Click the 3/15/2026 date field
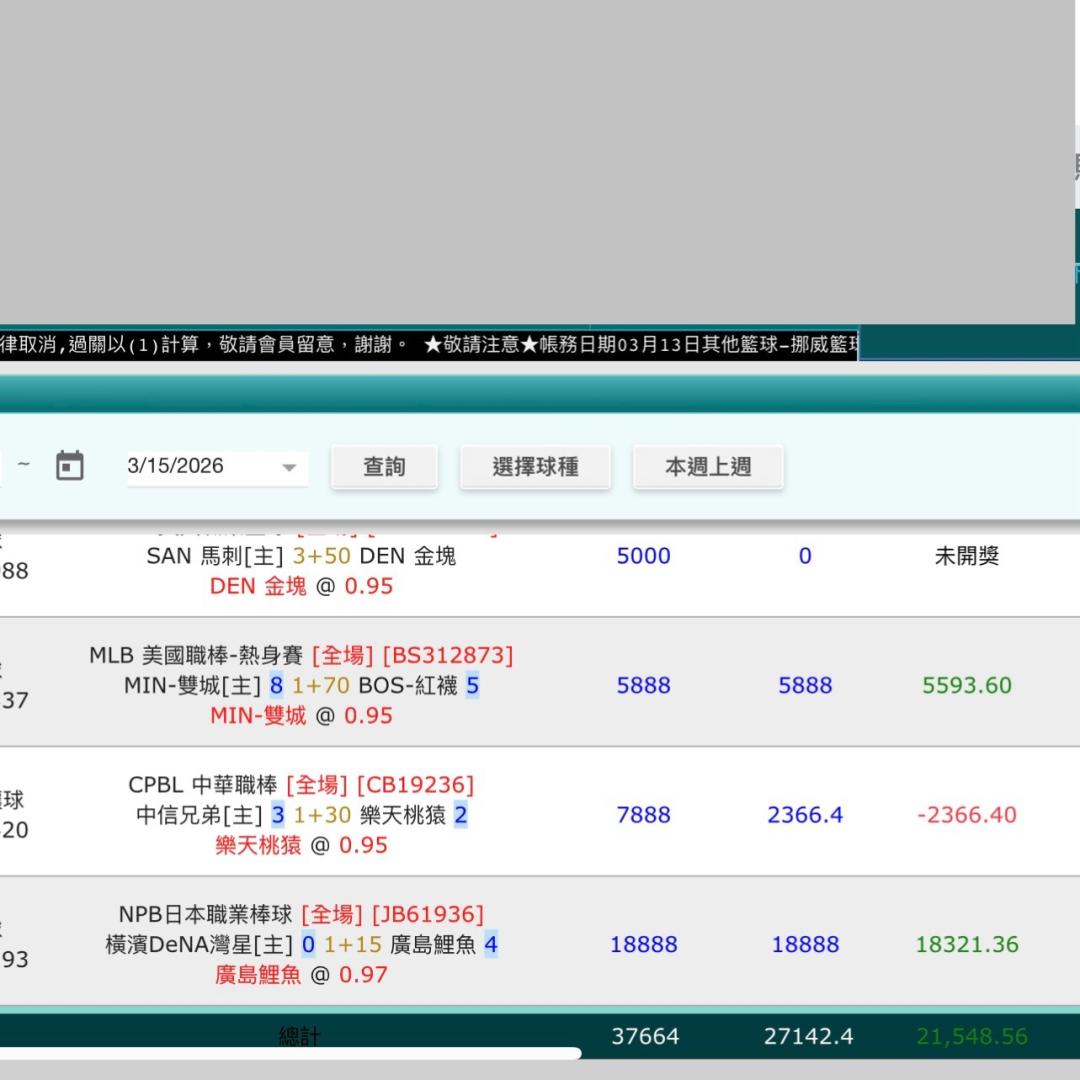The width and height of the screenshot is (1080, 1080). 200,466
